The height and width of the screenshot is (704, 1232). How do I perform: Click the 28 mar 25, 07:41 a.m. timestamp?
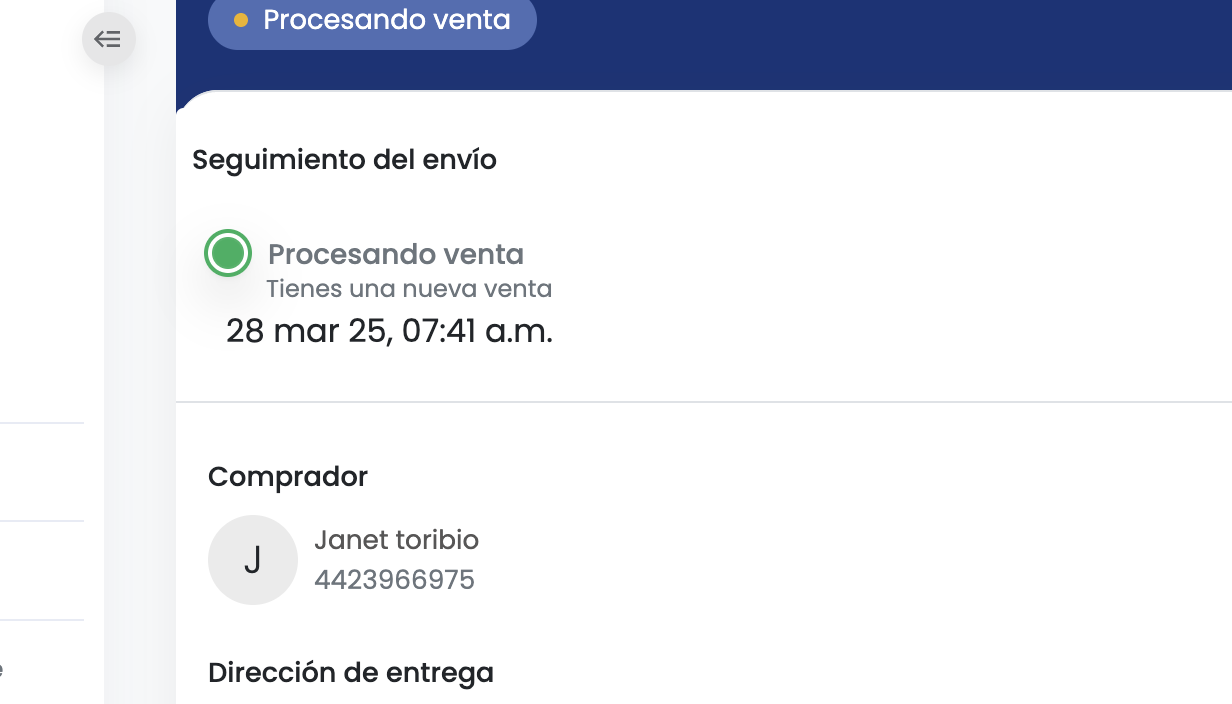click(389, 331)
